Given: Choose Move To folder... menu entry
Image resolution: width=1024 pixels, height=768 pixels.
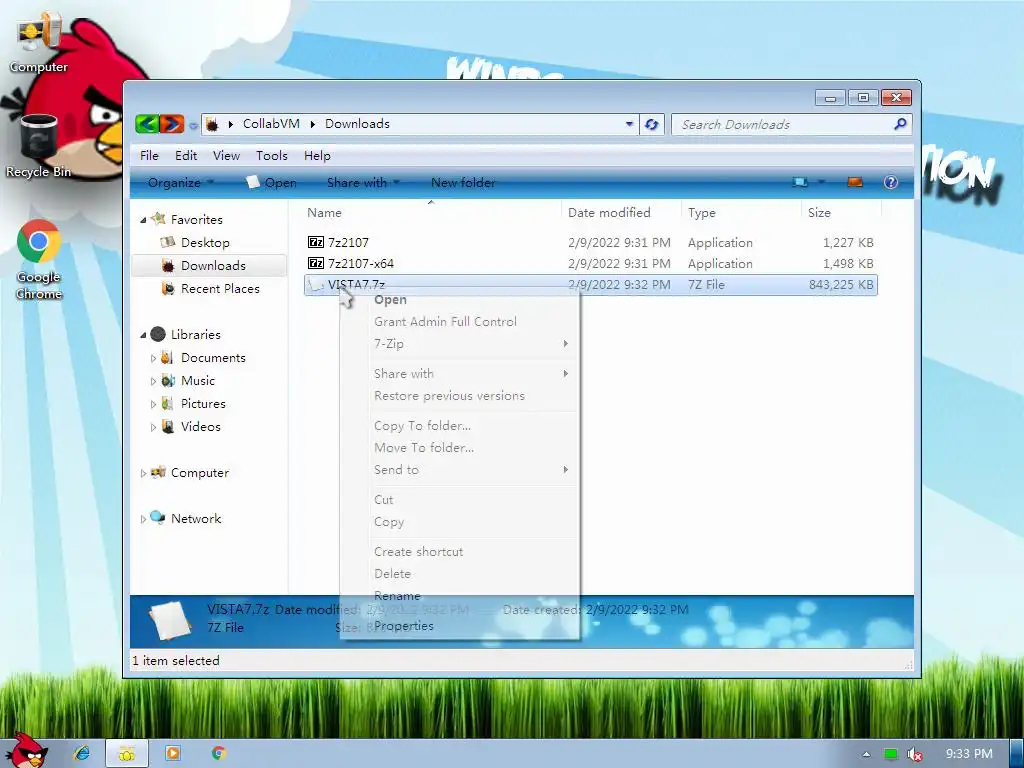Looking at the screenshot, I should pos(424,448).
